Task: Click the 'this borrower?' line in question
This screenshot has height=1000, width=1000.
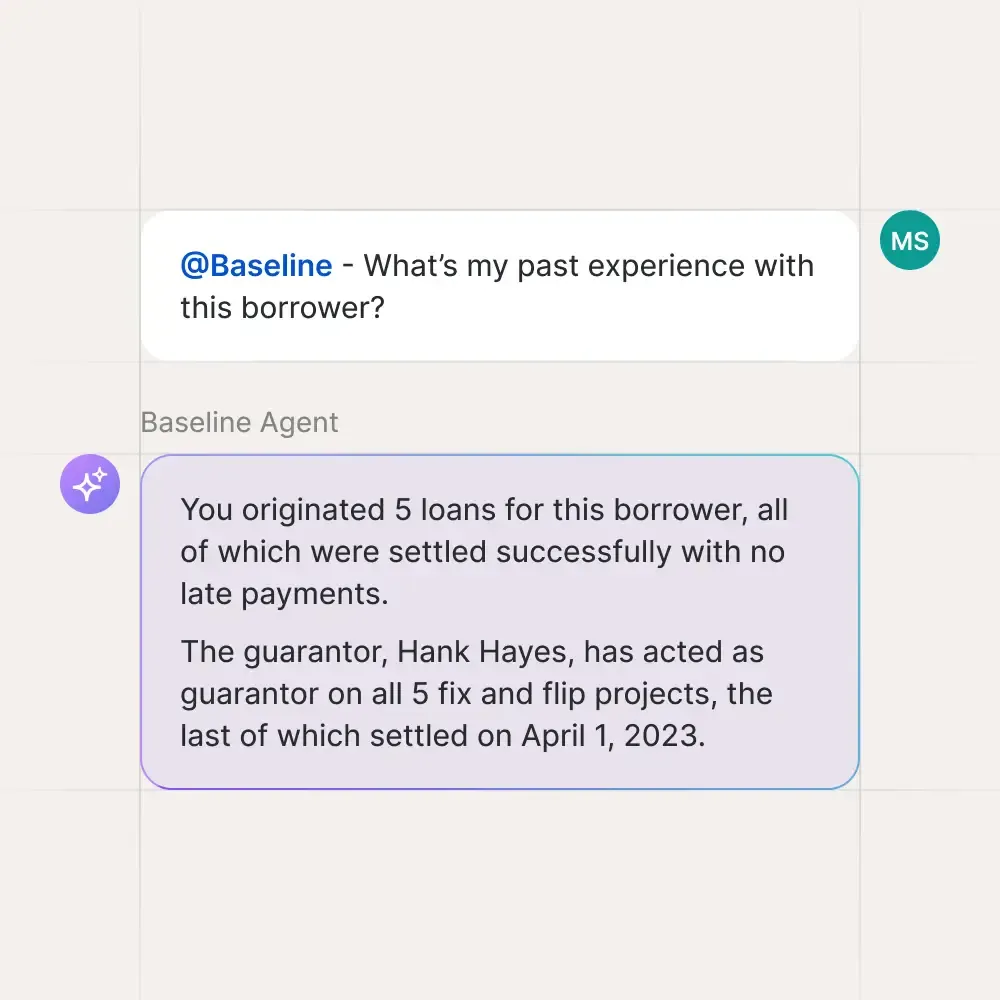Action: click(282, 307)
